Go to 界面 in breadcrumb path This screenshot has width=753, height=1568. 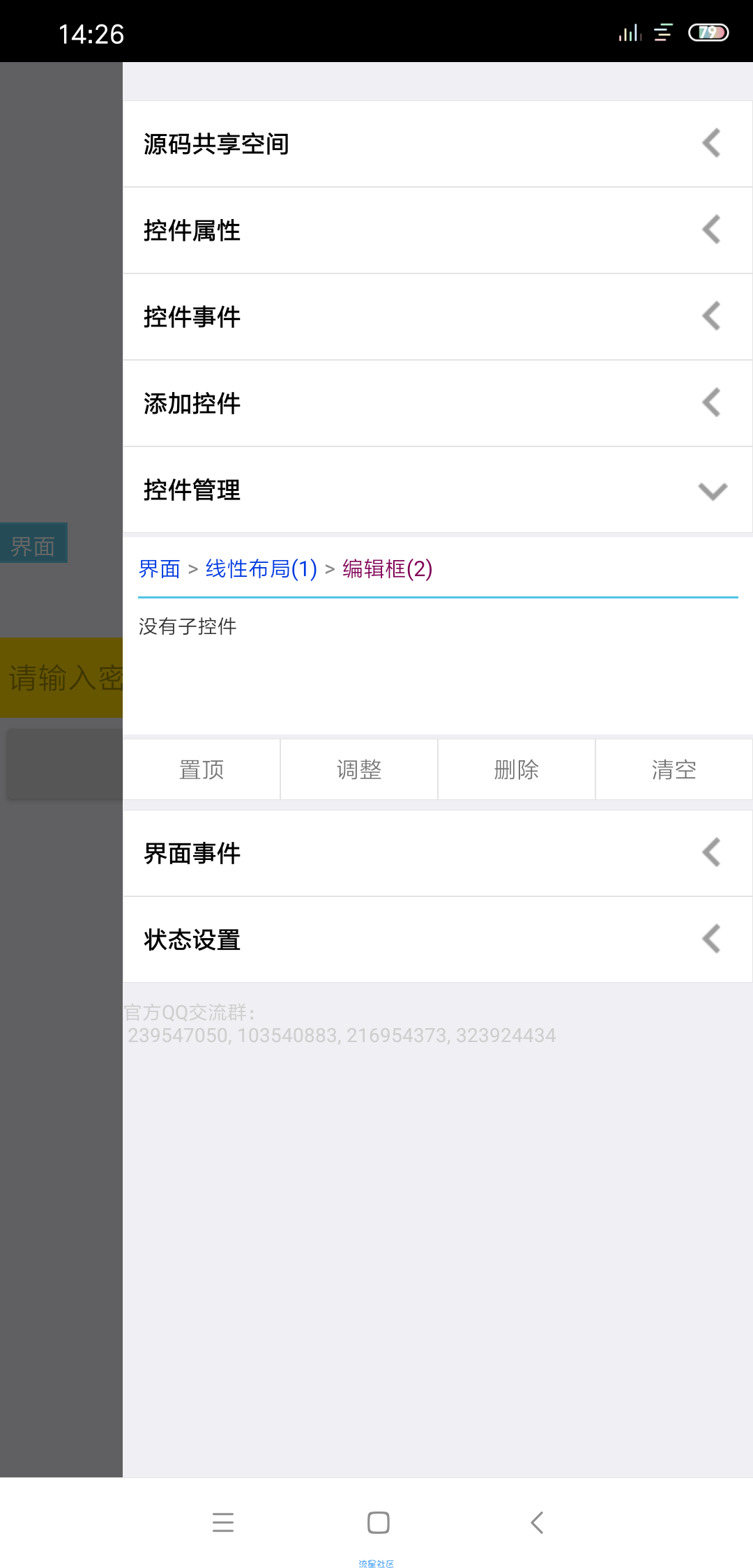pos(160,569)
